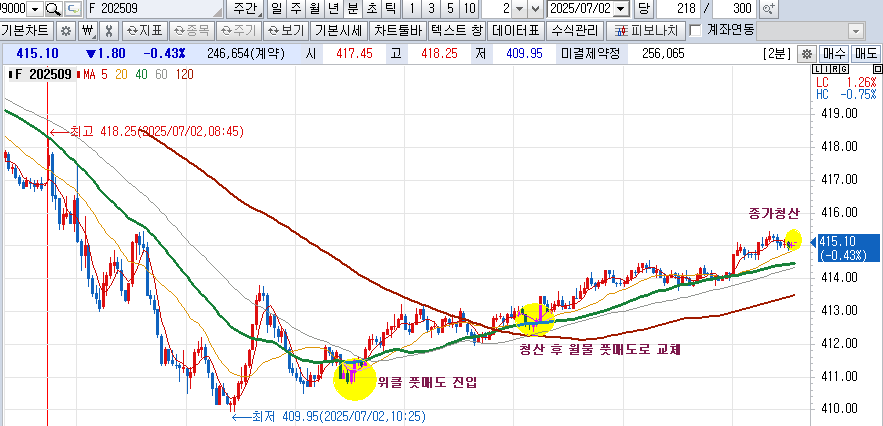The width and height of the screenshot is (883, 426).
Task: Open chart settings gear beside 매수
Action: pyautogui.click(x=808, y=55)
